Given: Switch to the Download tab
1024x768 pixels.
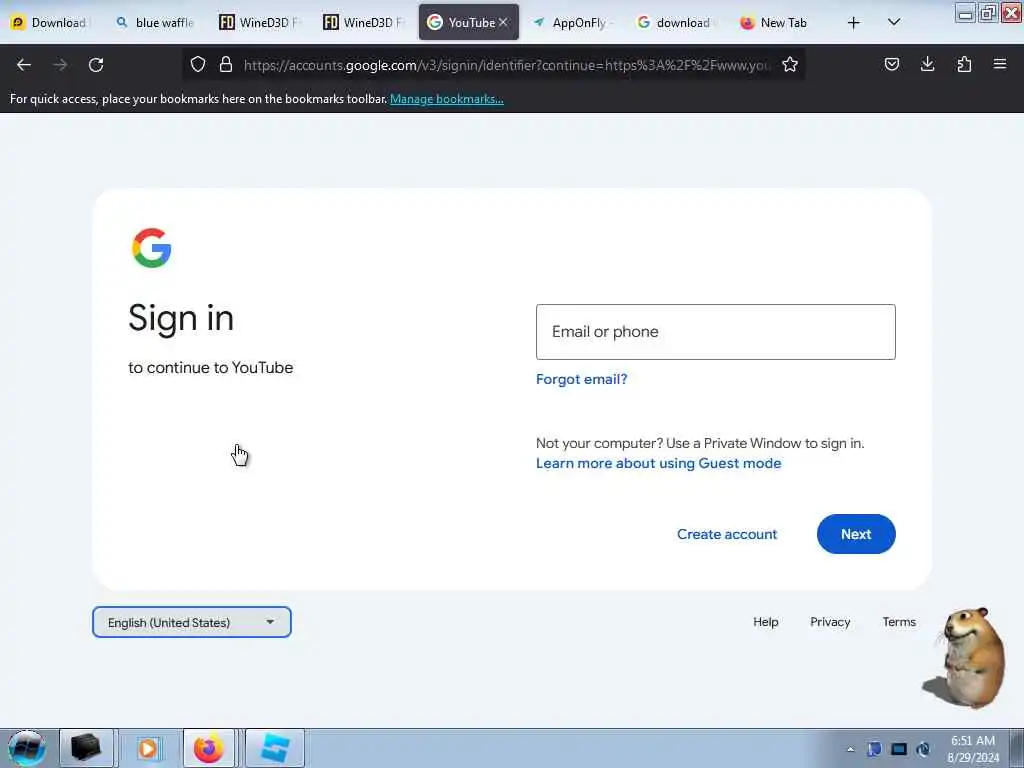Looking at the screenshot, I should pyautogui.click(x=51, y=23).
